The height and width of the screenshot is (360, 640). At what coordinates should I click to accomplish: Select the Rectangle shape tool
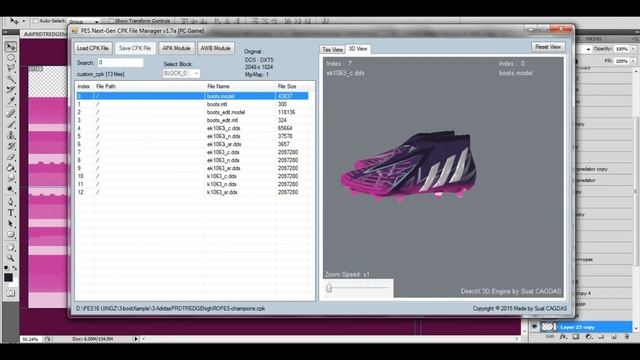click(11, 235)
